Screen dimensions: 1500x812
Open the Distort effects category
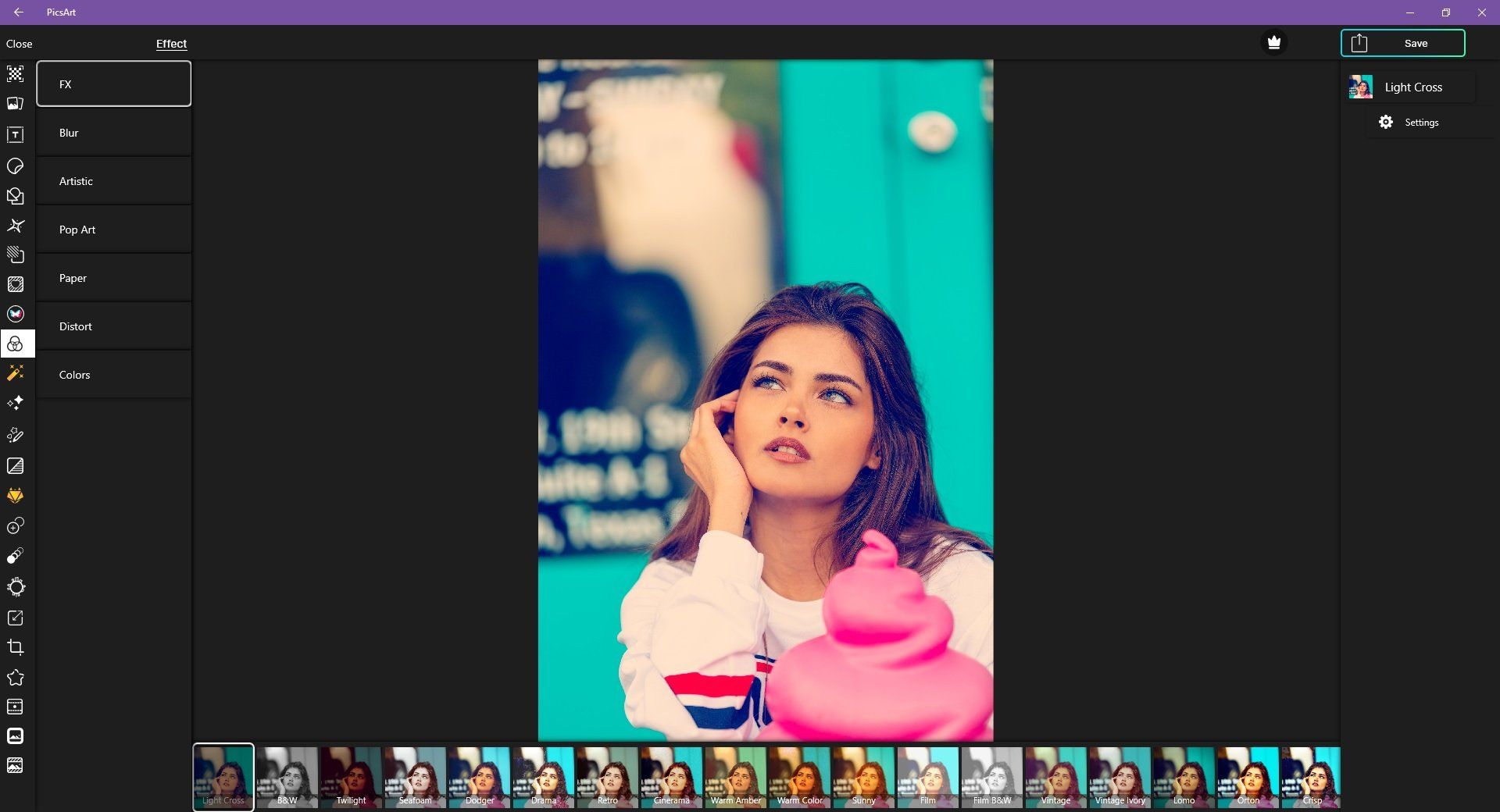coord(113,326)
